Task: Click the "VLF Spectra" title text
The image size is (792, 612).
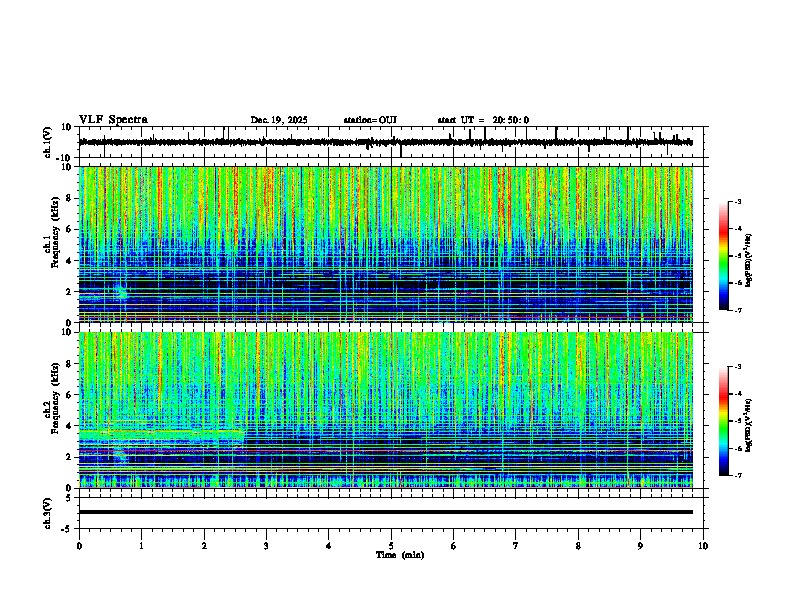Action: [113, 120]
